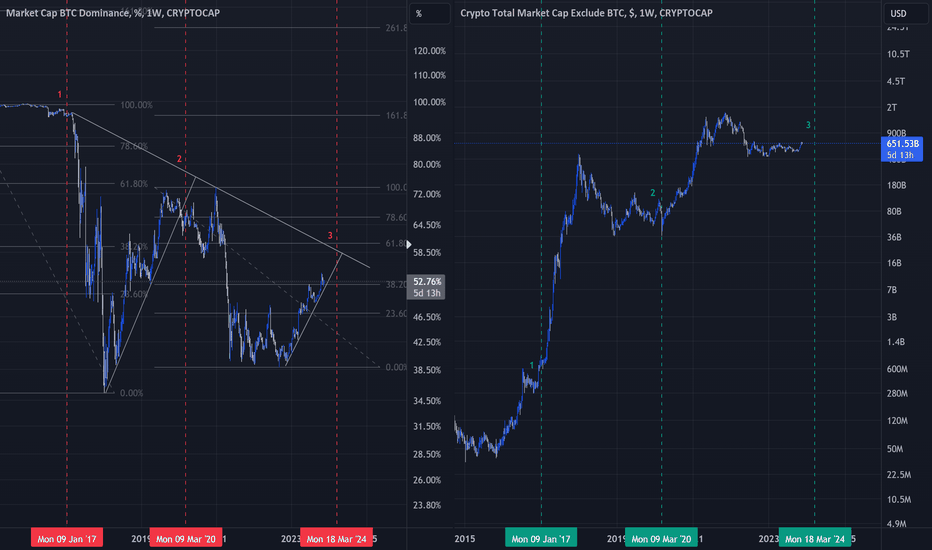Click the 2023 label on altcoin chart time axis
Screen dimensions: 932x550
click(x=769, y=539)
